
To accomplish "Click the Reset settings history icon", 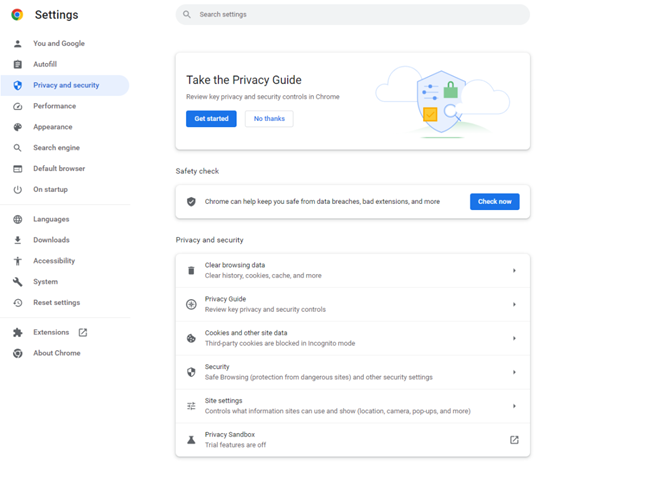I will [17, 303].
